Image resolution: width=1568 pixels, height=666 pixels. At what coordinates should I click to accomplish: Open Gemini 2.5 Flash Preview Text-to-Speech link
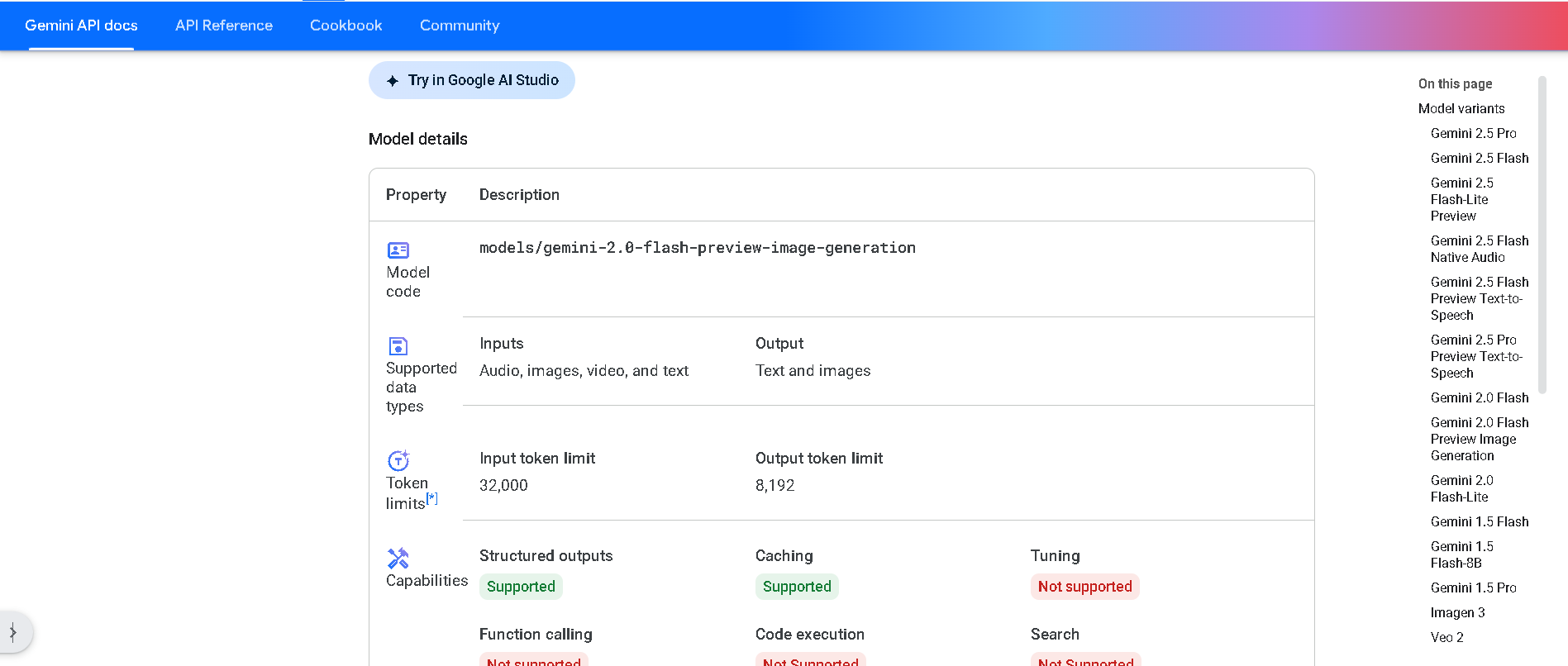[1480, 298]
